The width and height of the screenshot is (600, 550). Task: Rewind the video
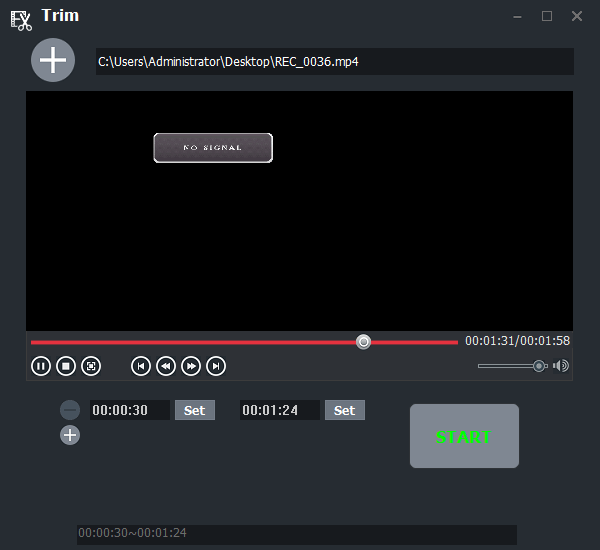(x=166, y=366)
